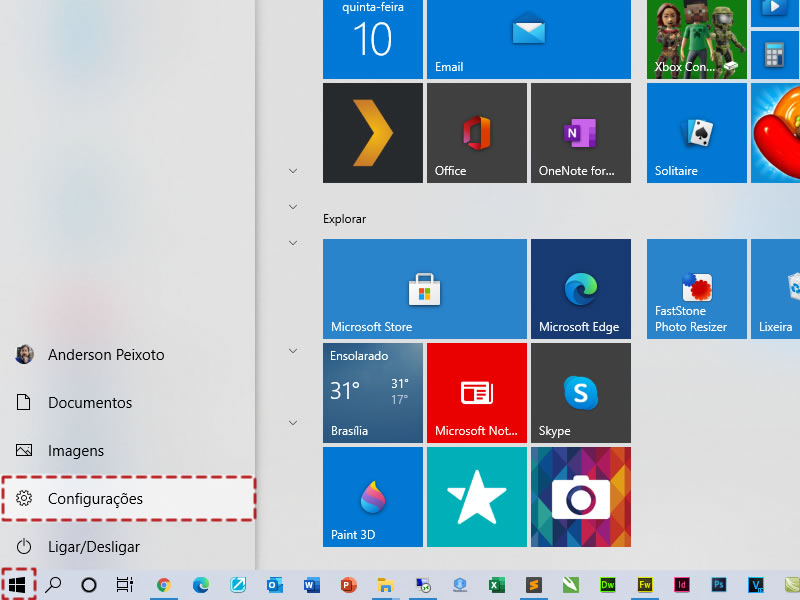Open the Email tile

529,39
